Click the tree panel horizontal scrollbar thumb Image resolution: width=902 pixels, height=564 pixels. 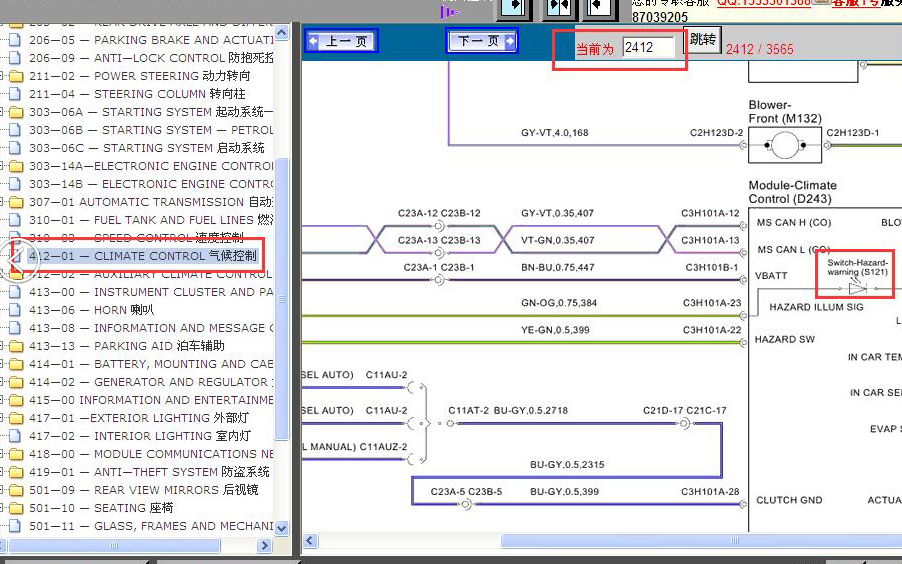(114, 545)
